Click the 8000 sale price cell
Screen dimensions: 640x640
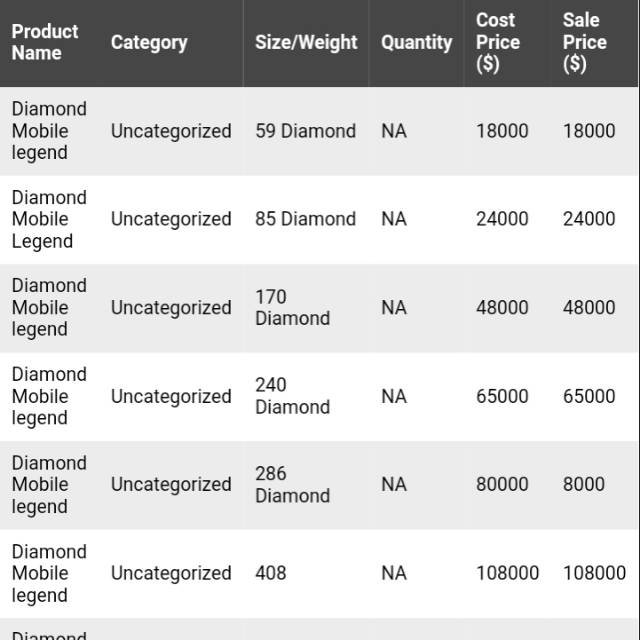pos(584,484)
